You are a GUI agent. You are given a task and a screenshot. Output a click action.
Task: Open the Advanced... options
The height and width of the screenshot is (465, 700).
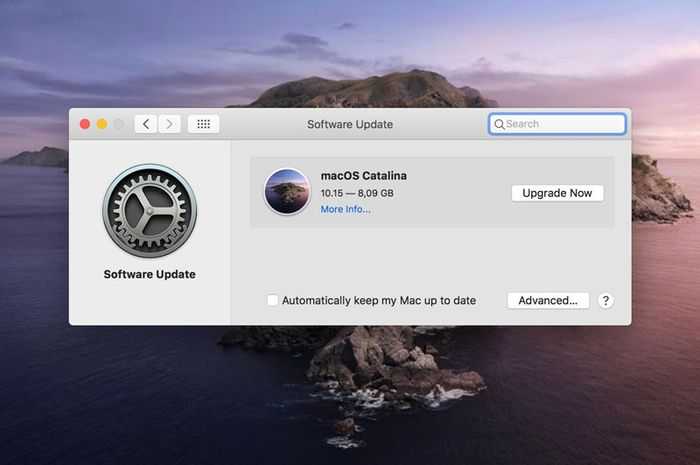(x=548, y=300)
